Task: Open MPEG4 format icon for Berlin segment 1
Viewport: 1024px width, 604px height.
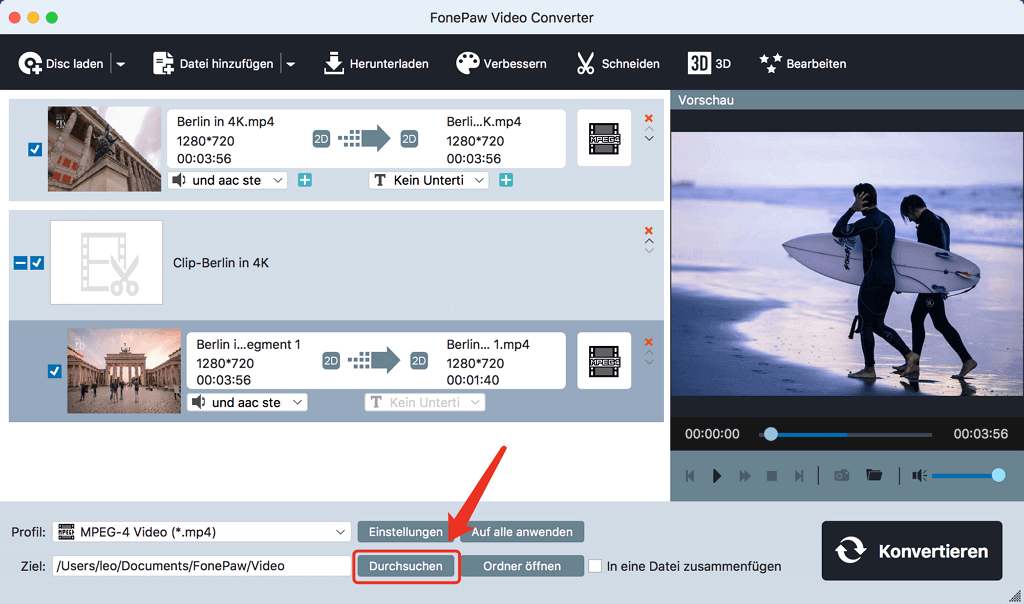Action: (x=604, y=361)
